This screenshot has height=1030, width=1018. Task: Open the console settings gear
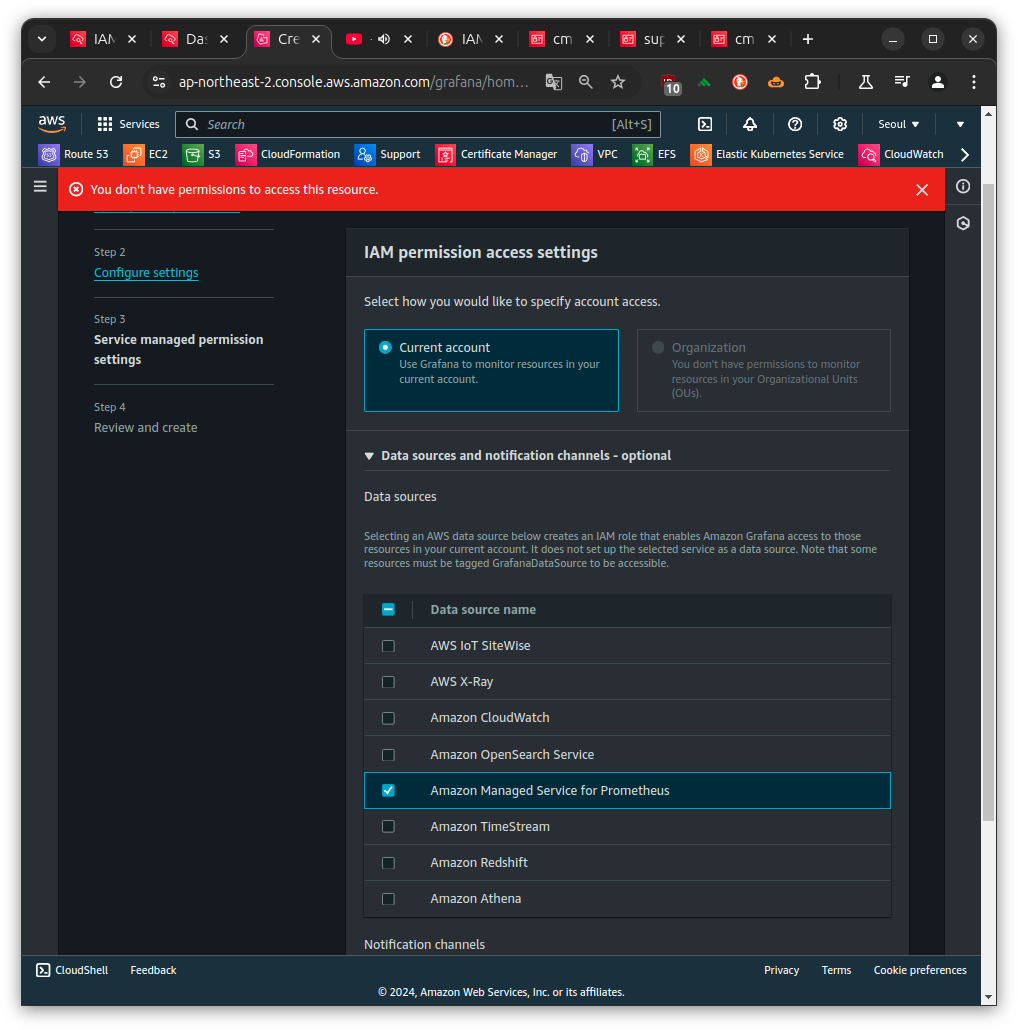click(839, 124)
